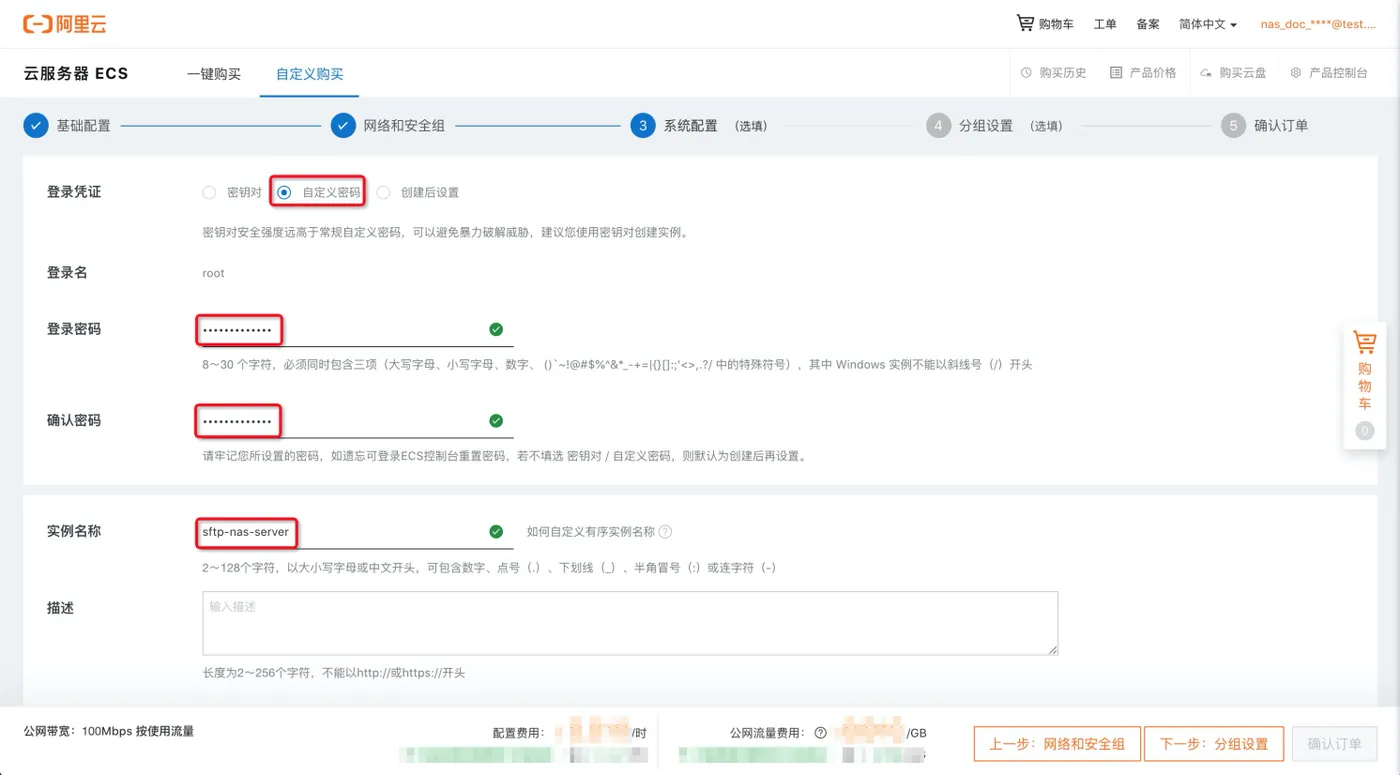The image size is (1400, 775).
Task: Click the basic configuration step checkmark
Action: 36,125
